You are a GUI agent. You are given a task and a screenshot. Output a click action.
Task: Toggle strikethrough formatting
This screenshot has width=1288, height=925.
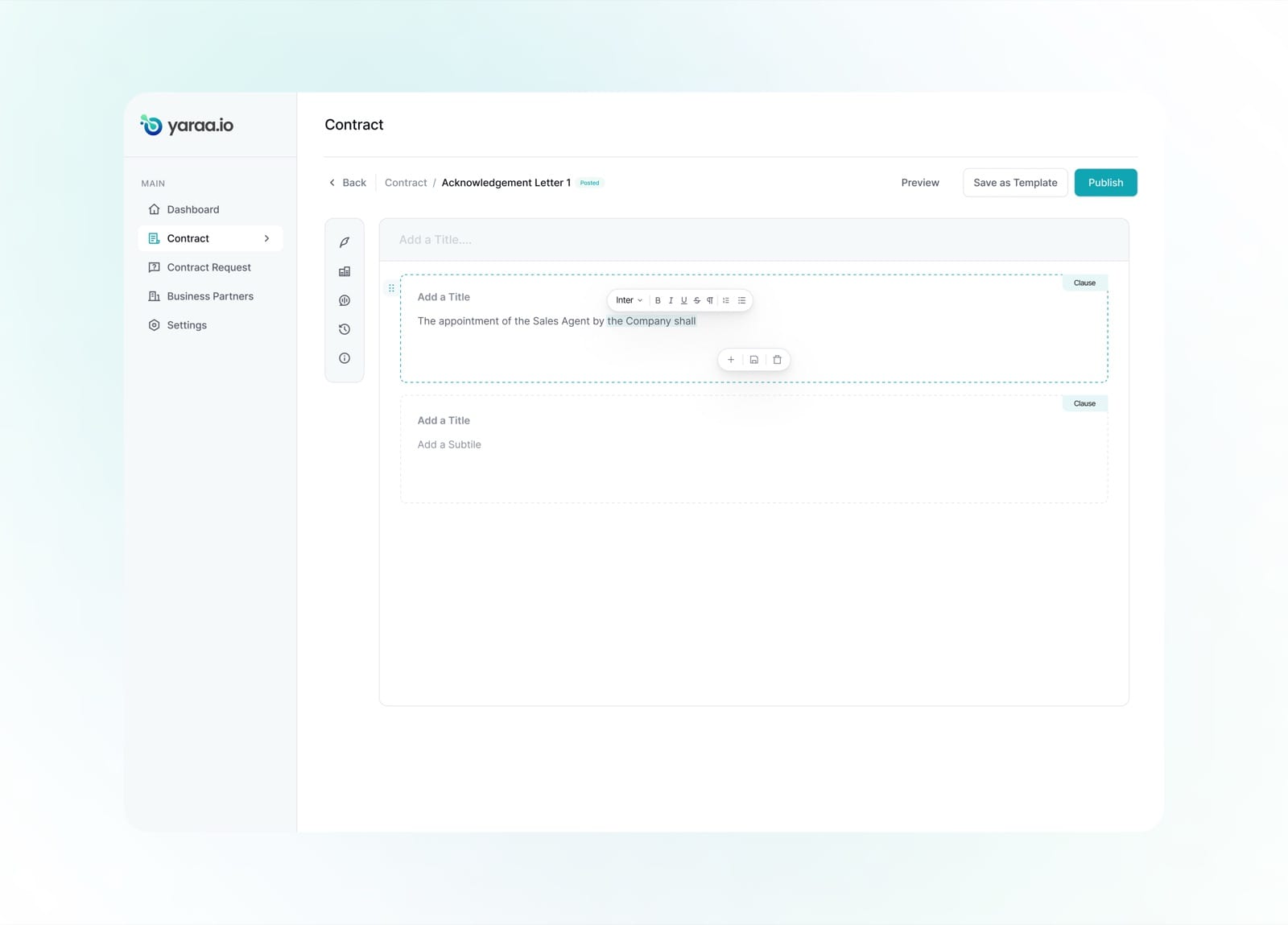696,300
